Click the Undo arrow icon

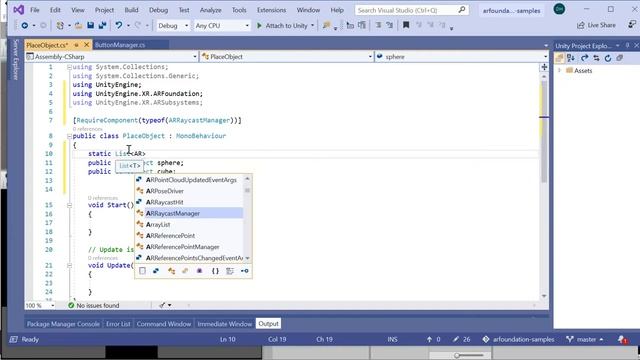[x=119, y=25]
